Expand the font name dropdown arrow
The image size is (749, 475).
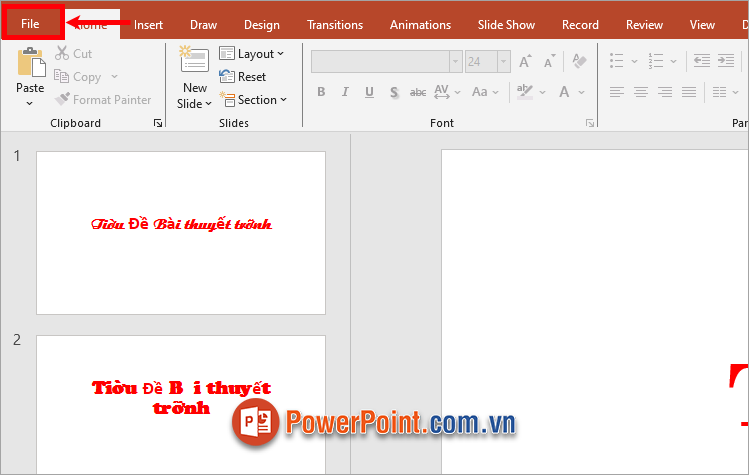(456, 62)
